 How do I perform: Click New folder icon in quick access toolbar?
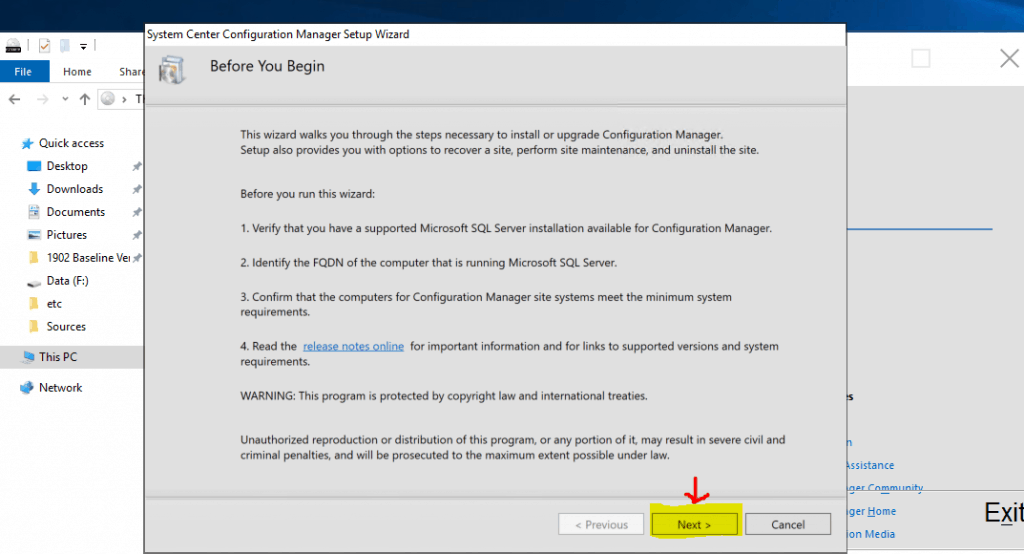[65, 46]
